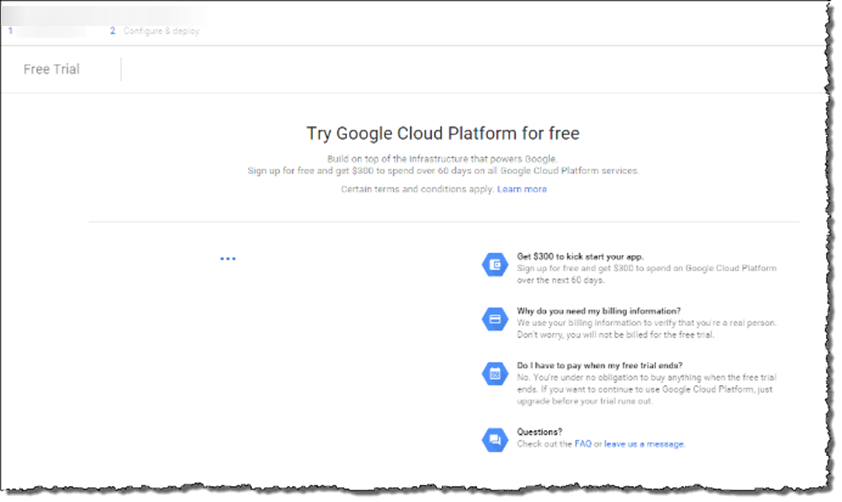The image size is (842, 502).
Task: Open the Learn more link
Action: [522, 189]
